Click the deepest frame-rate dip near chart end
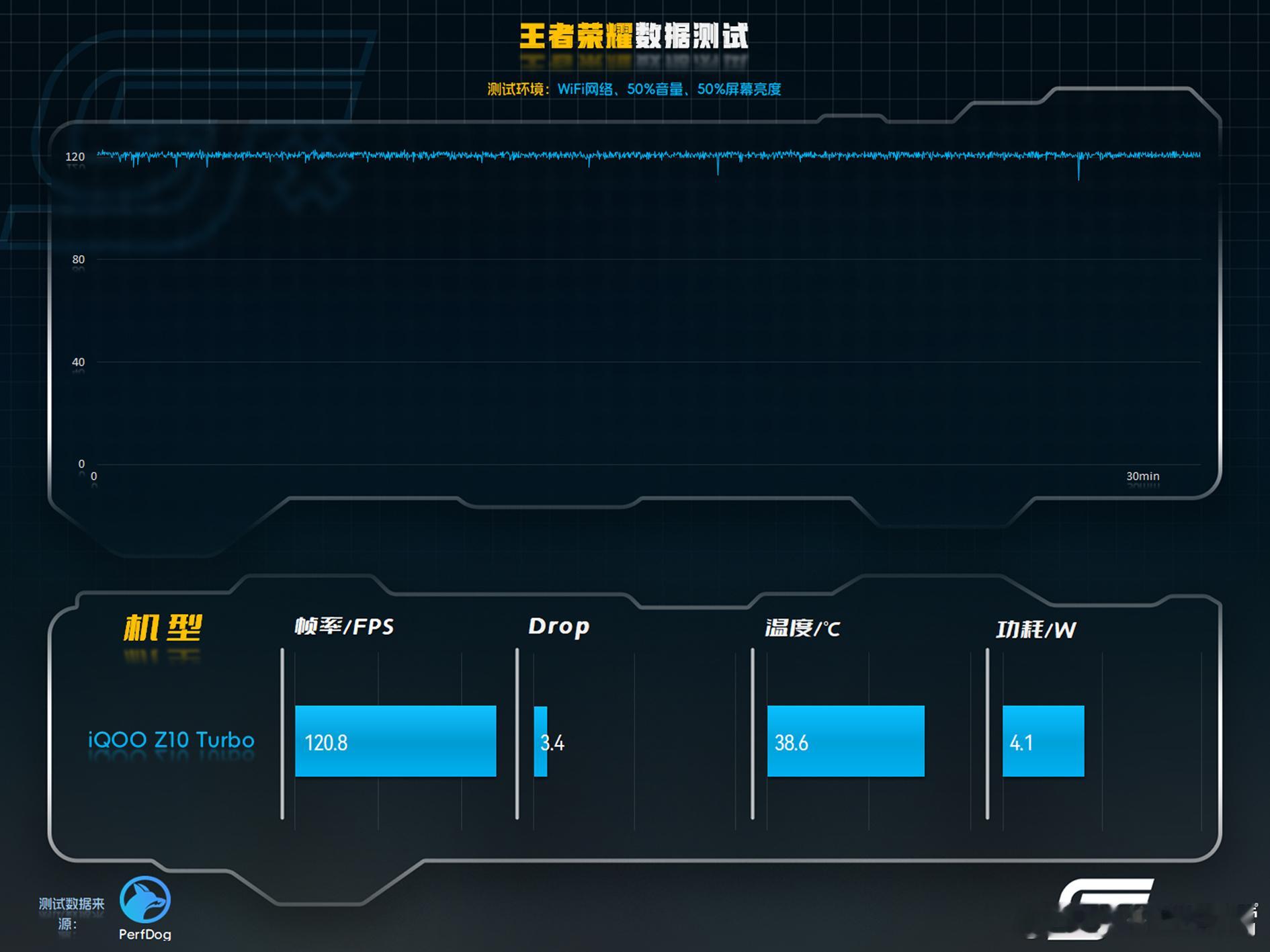 pyautogui.click(x=1078, y=168)
